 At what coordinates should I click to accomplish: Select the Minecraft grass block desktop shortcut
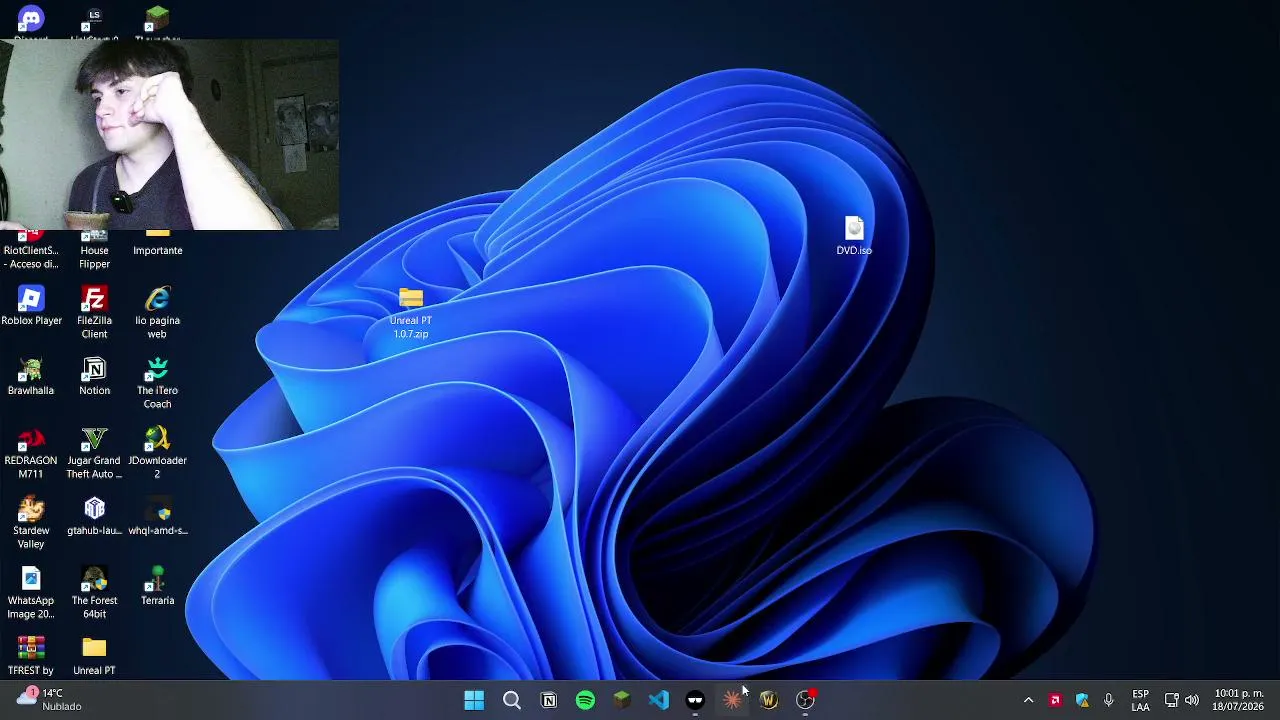click(x=157, y=20)
